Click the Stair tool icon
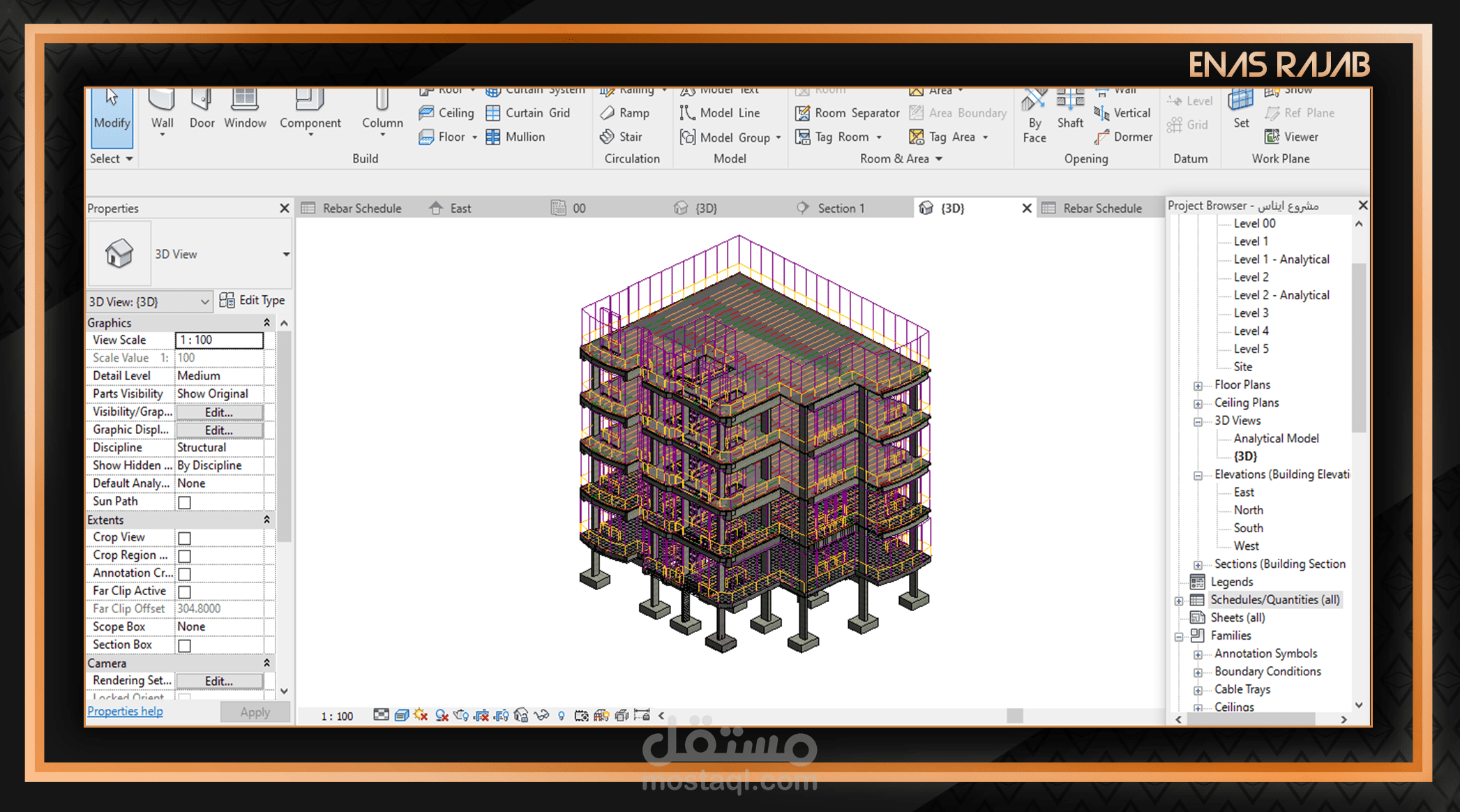Image resolution: width=1460 pixels, height=812 pixels. (x=608, y=137)
